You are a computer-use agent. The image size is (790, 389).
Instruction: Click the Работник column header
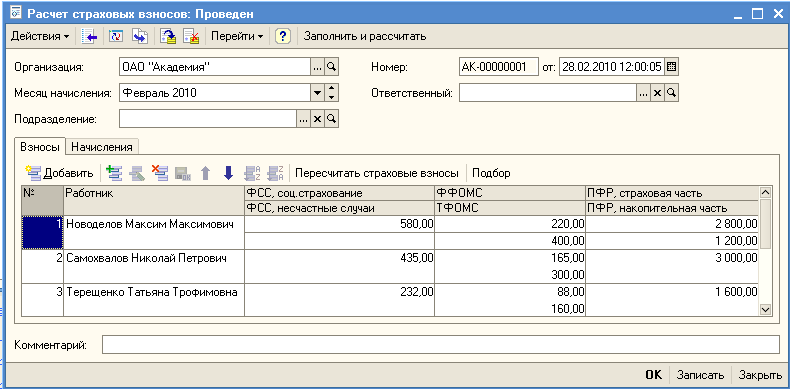(x=154, y=200)
